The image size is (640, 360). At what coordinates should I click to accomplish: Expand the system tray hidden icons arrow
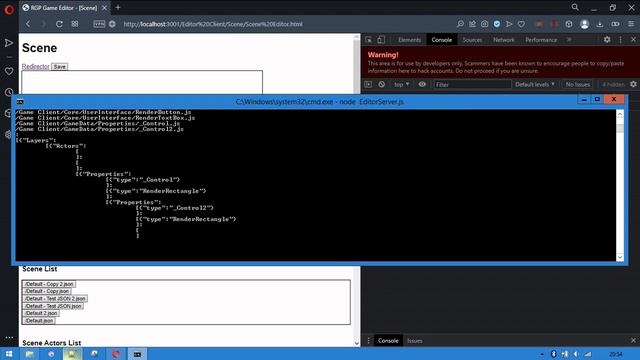542,354
